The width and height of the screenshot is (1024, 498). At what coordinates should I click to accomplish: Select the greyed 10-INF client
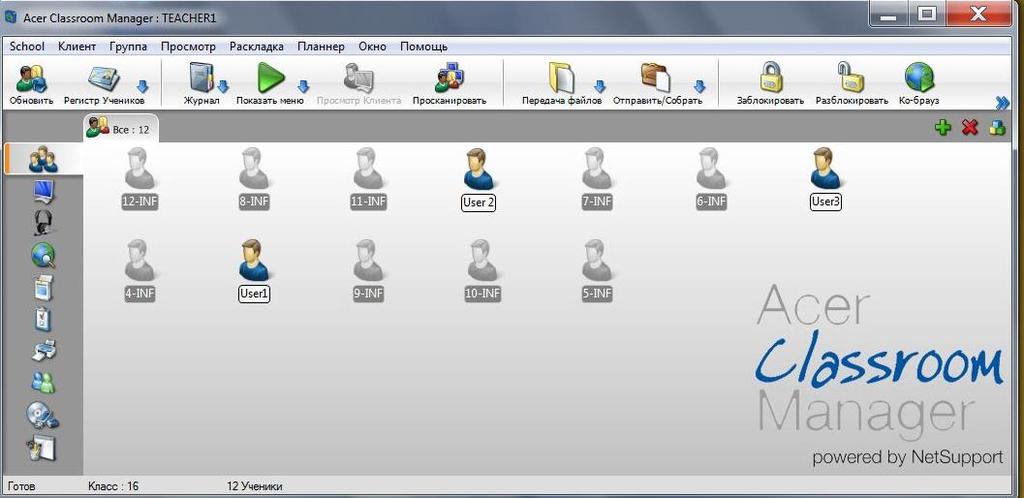coord(483,260)
